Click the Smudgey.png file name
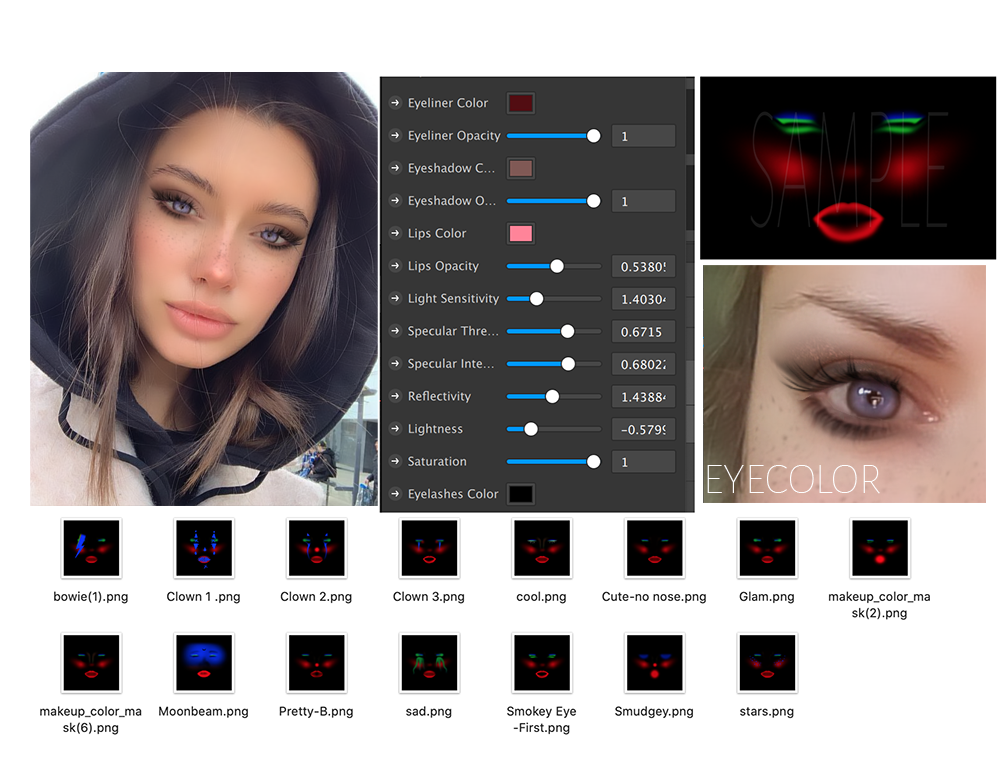The width and height of the screenshot is (1000, 782). [654, 711]
